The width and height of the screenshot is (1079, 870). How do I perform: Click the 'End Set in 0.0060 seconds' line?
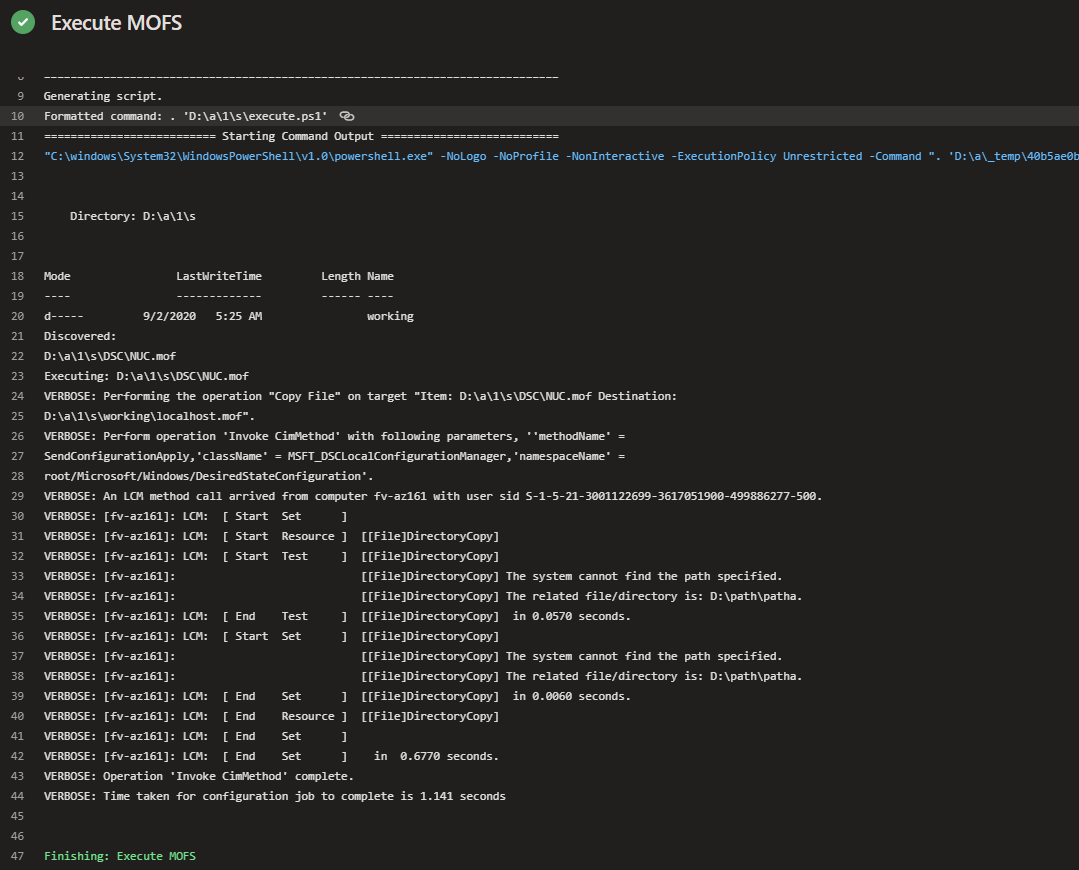coord(337,696)
